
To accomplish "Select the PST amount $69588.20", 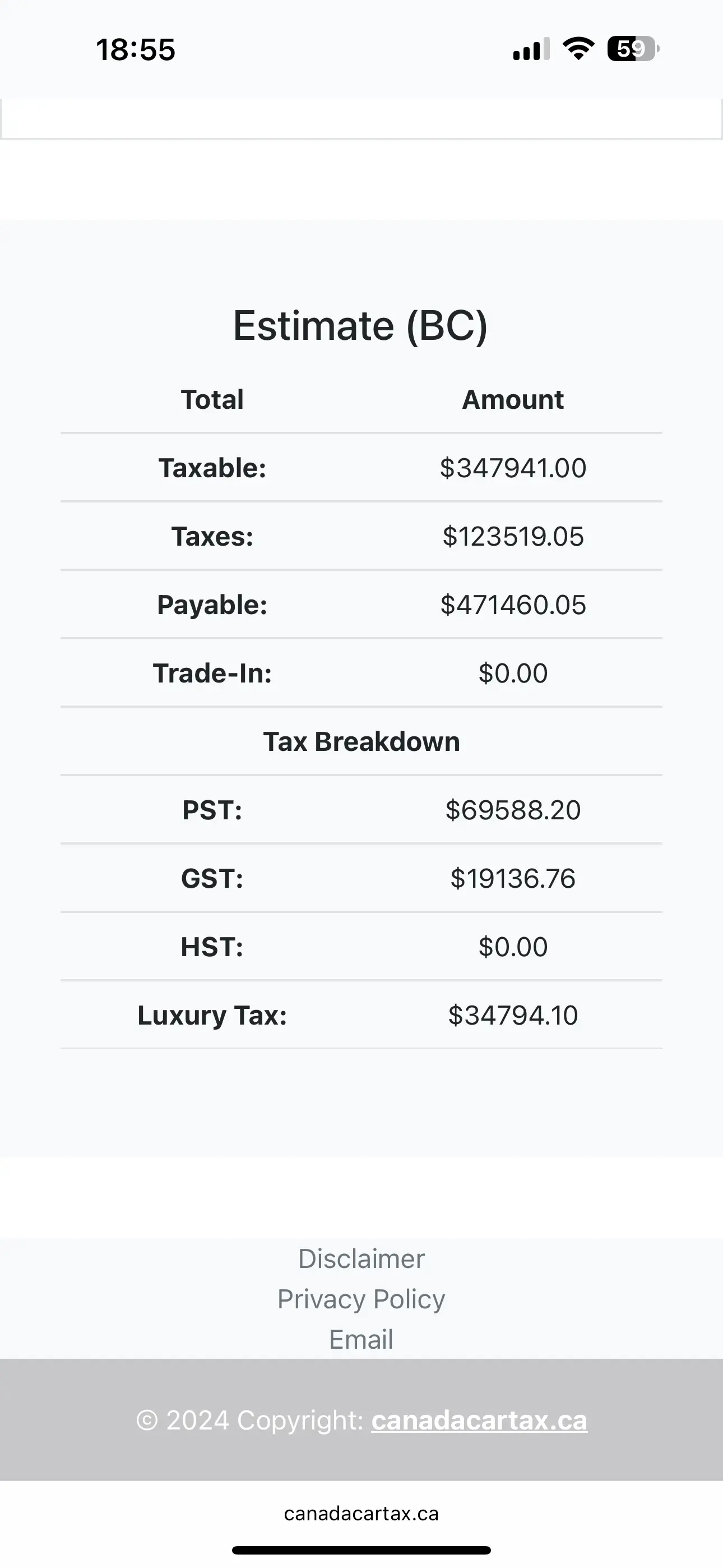I will tap(512, 810).
